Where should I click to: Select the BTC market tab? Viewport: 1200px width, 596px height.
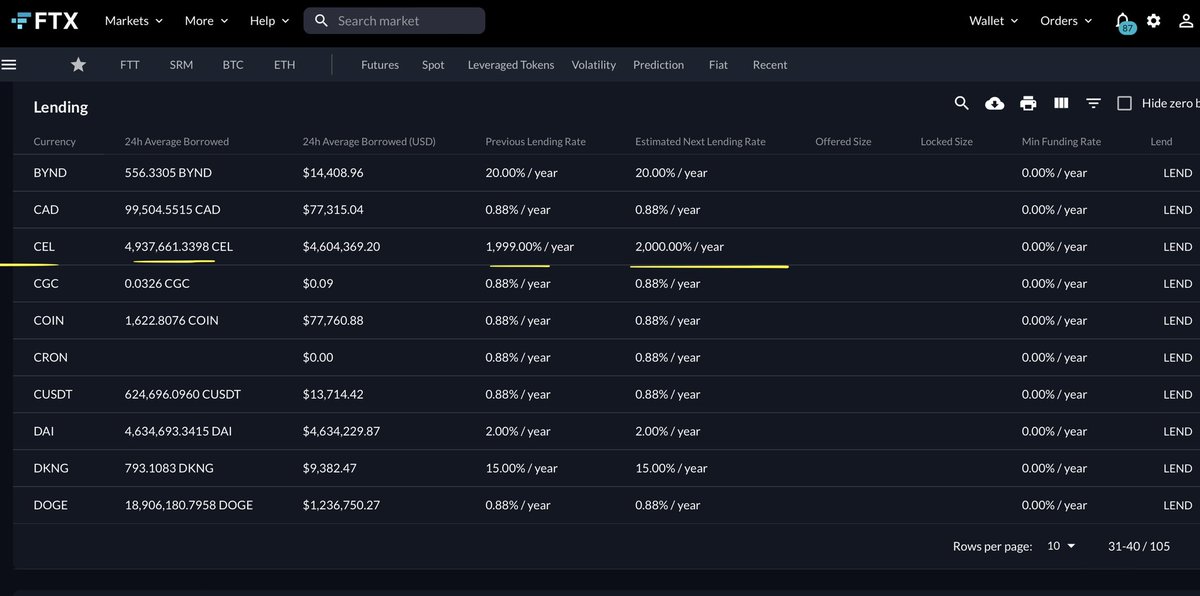coord(233,64)
